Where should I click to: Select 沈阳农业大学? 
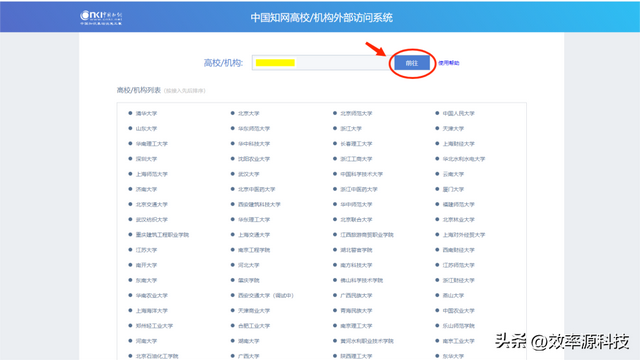[x=254, y=159]
